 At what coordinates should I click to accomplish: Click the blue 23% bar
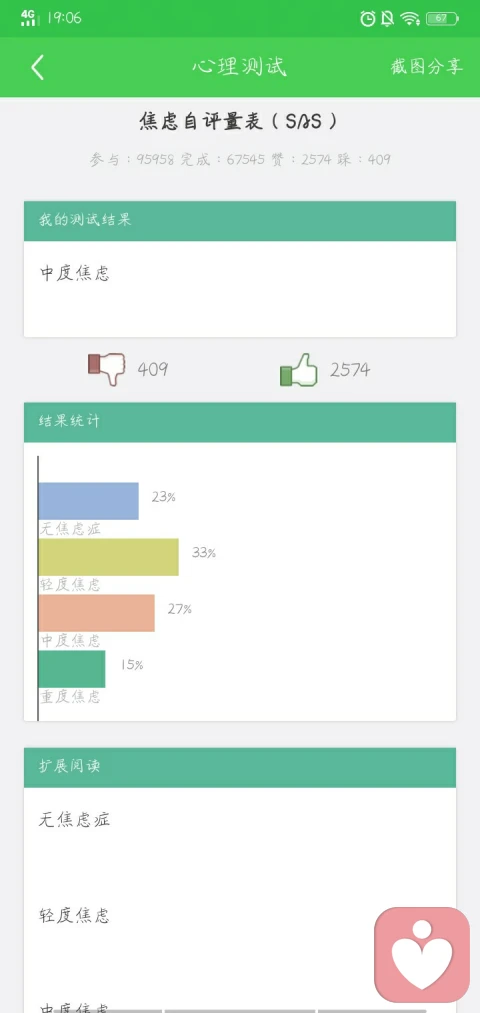(x=89, y=501)
